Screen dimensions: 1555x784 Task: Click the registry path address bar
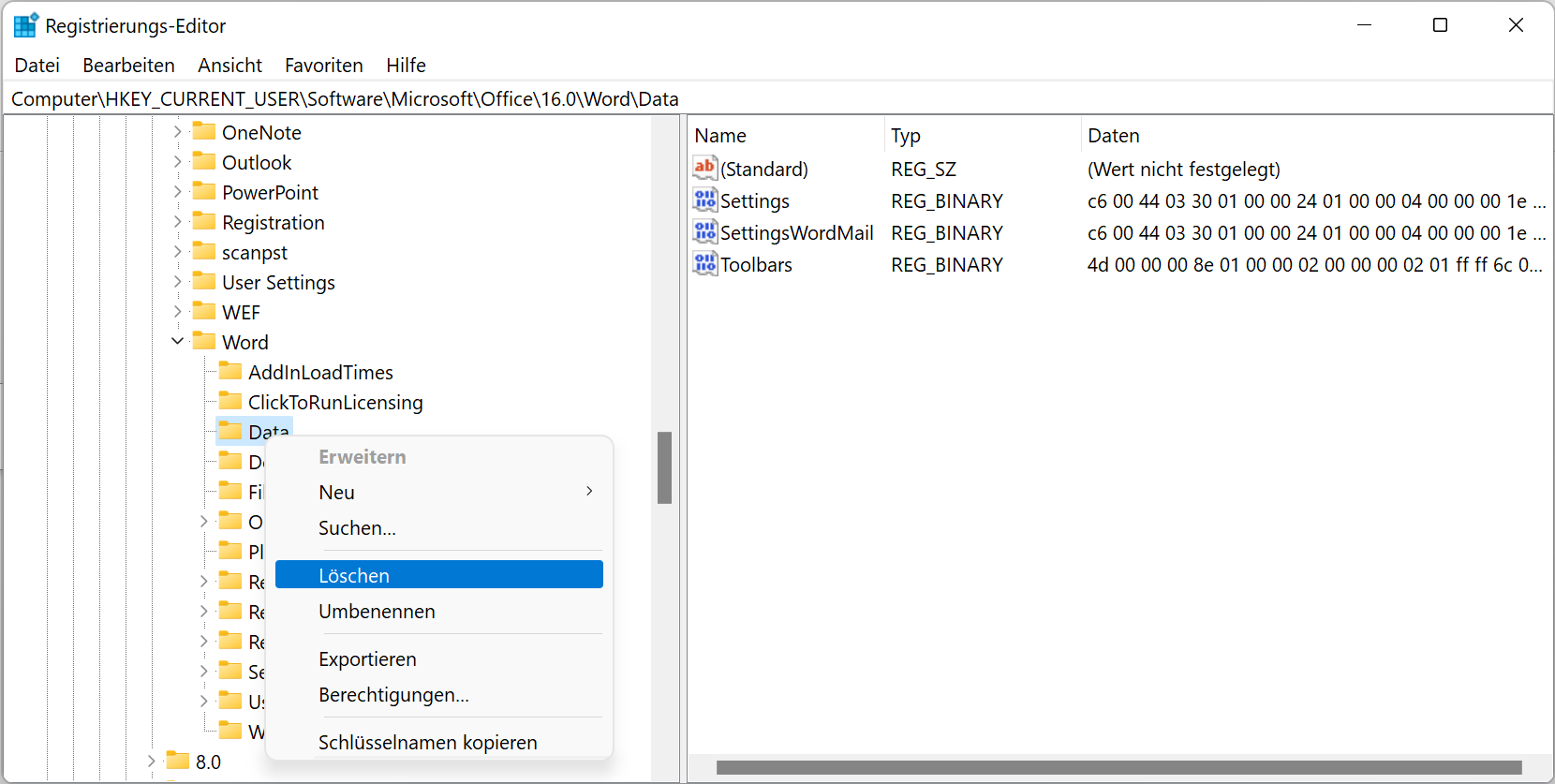tap(777, 98)
